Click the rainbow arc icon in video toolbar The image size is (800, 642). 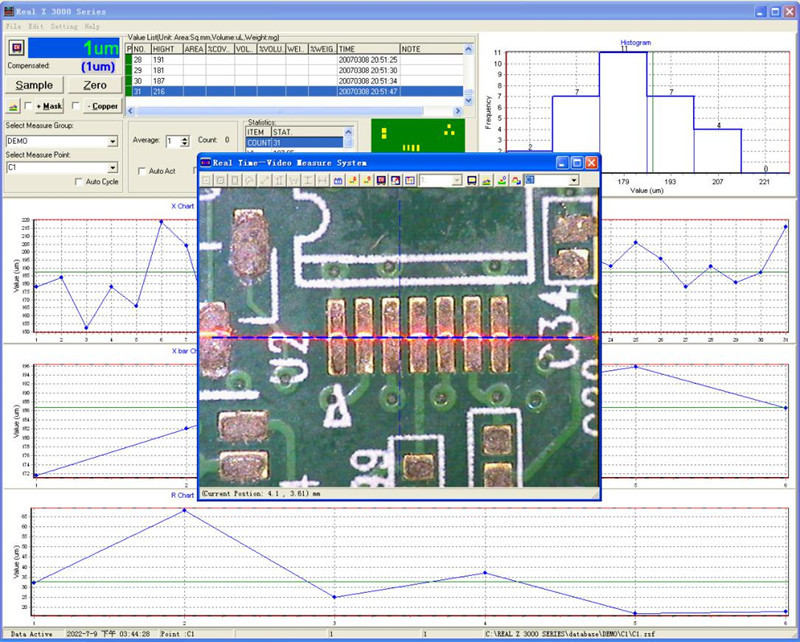[x=515, y=180]
